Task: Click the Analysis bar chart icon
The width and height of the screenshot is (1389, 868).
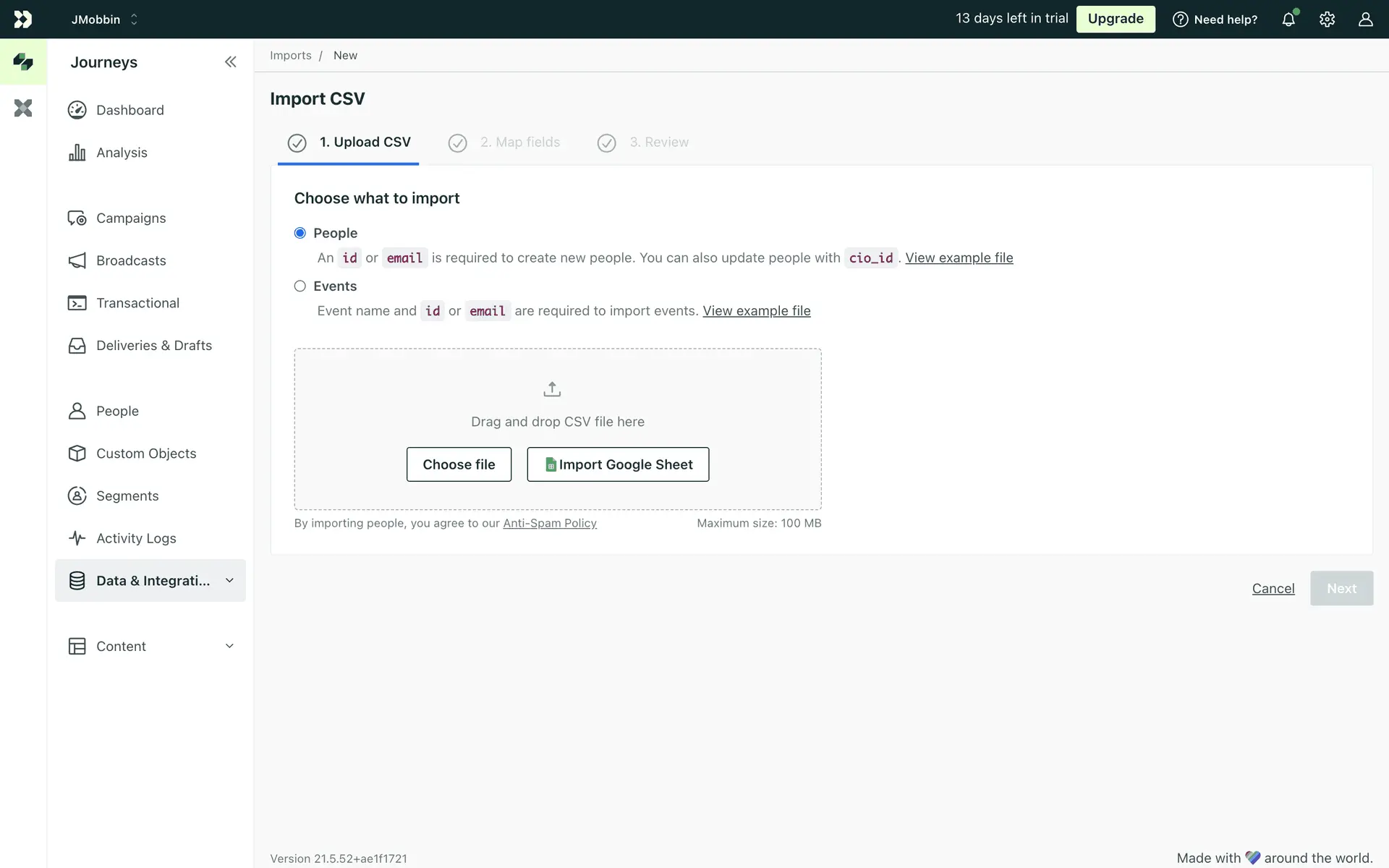Action: click(77, 153)
